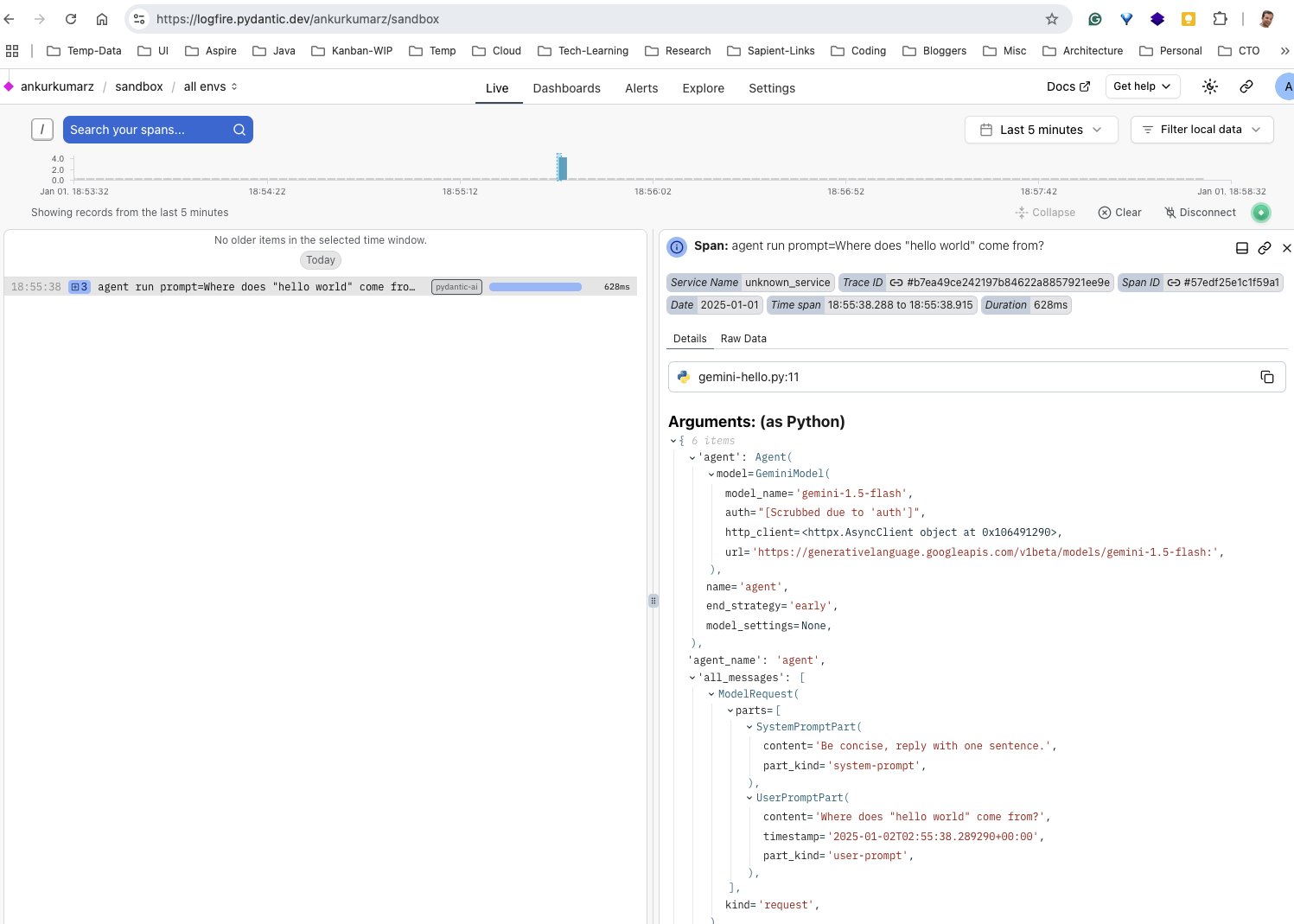Open the browser home page

[102, 19]
